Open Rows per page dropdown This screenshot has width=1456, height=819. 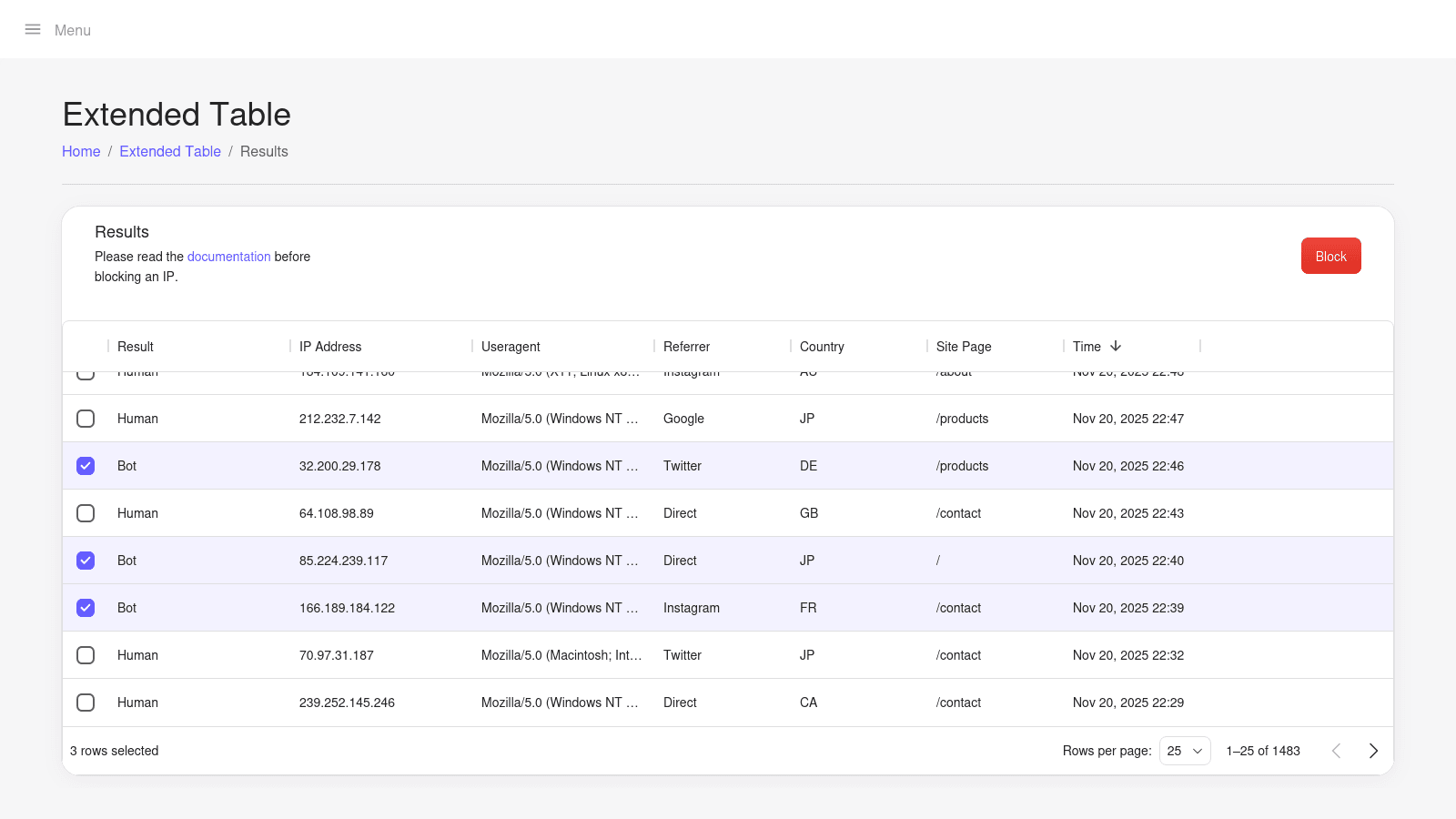tap(1185, 751)
